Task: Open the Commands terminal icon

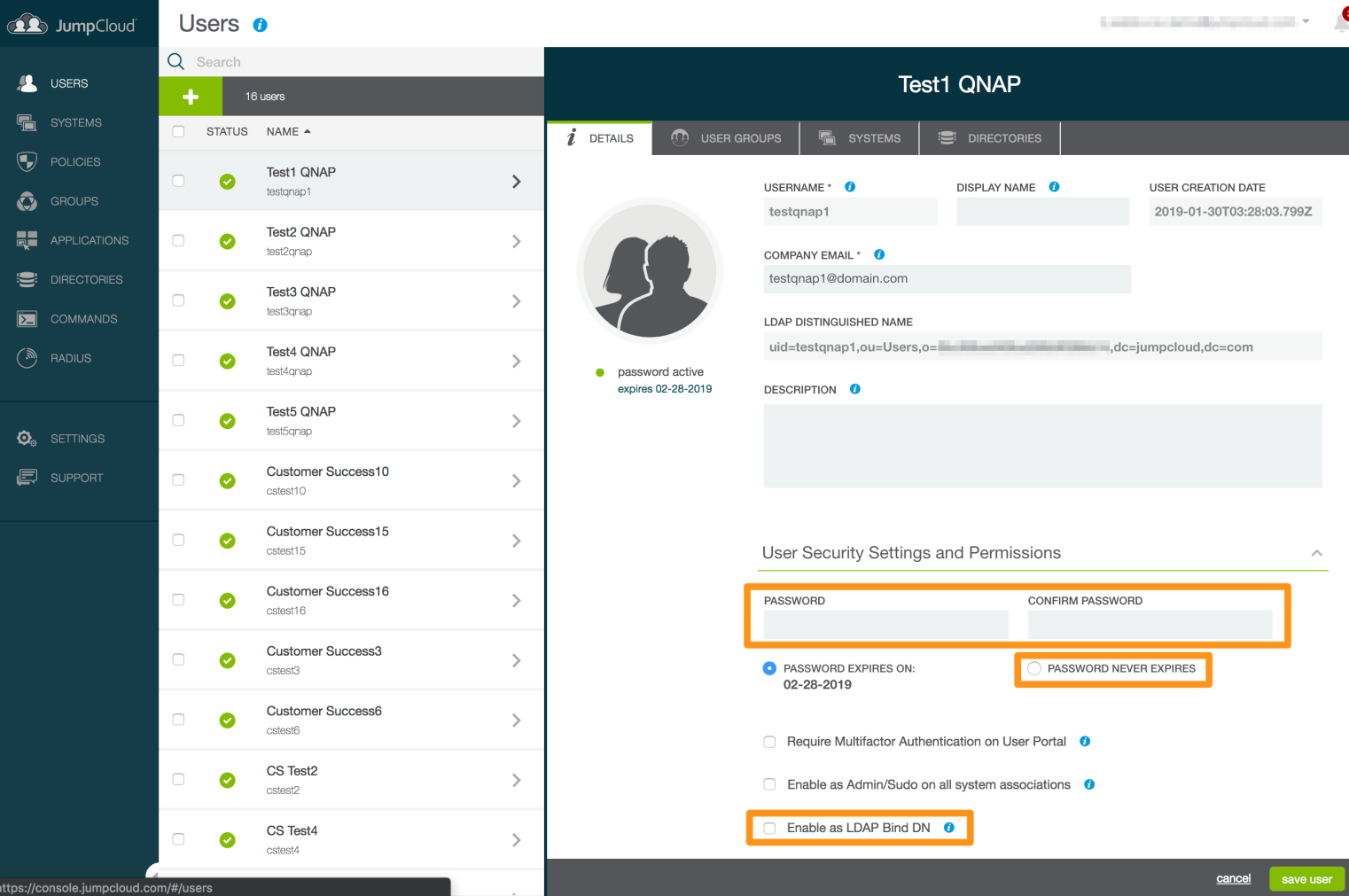Action: 27,319
